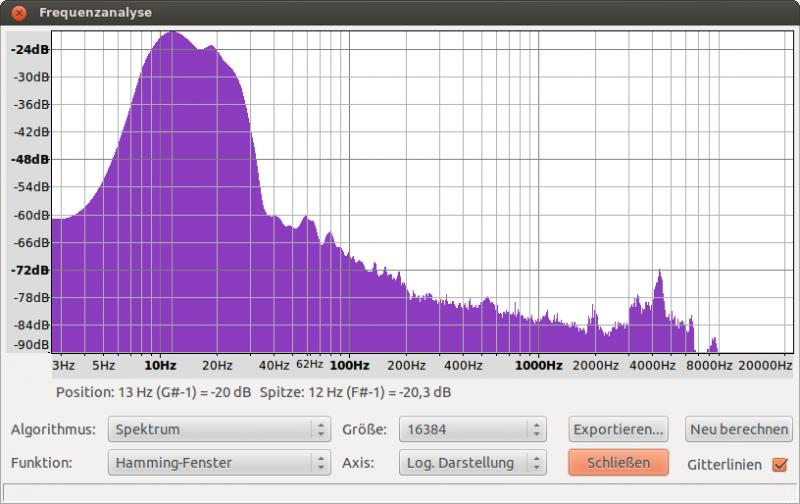
Task: Click the 100Hz label on the frequency axis
Action: click(x=349, y=365)
